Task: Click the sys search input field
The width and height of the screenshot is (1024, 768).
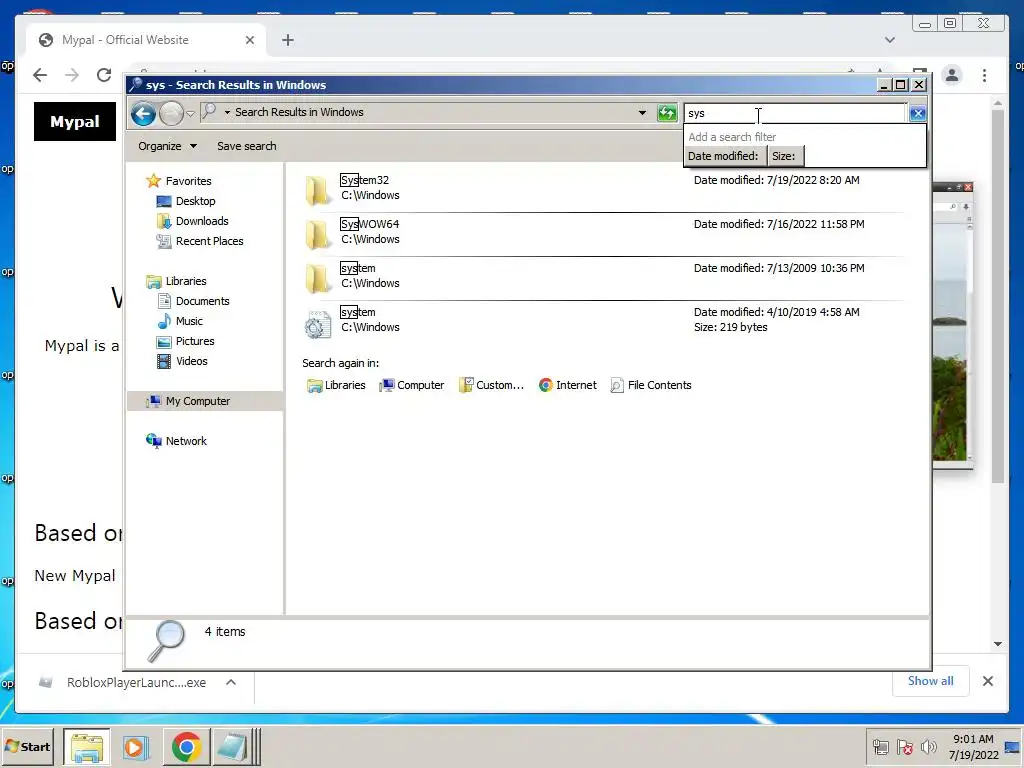Action: coord(795,114)
